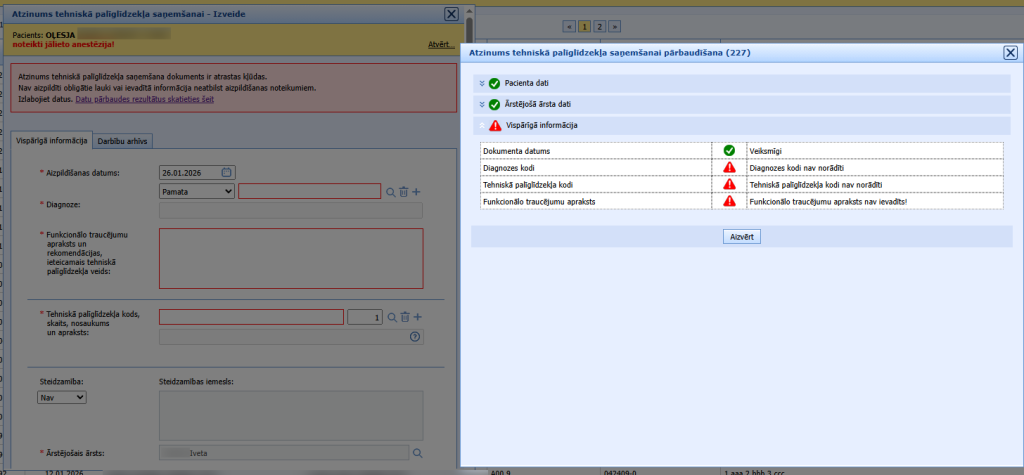Open help icon in palīglīdzekļa description field
Image resolution: width=1024 pixels, height=475 pixels.
coord(414,336)
